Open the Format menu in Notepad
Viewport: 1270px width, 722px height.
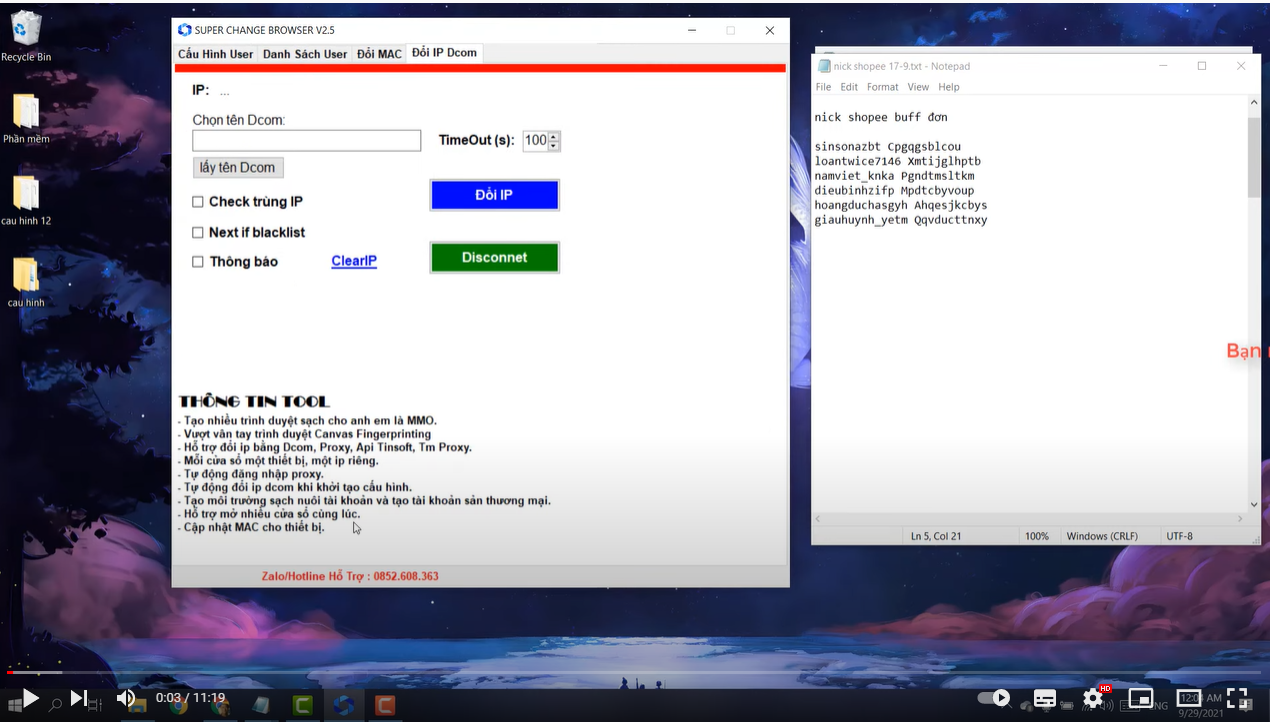click(882, 87)
